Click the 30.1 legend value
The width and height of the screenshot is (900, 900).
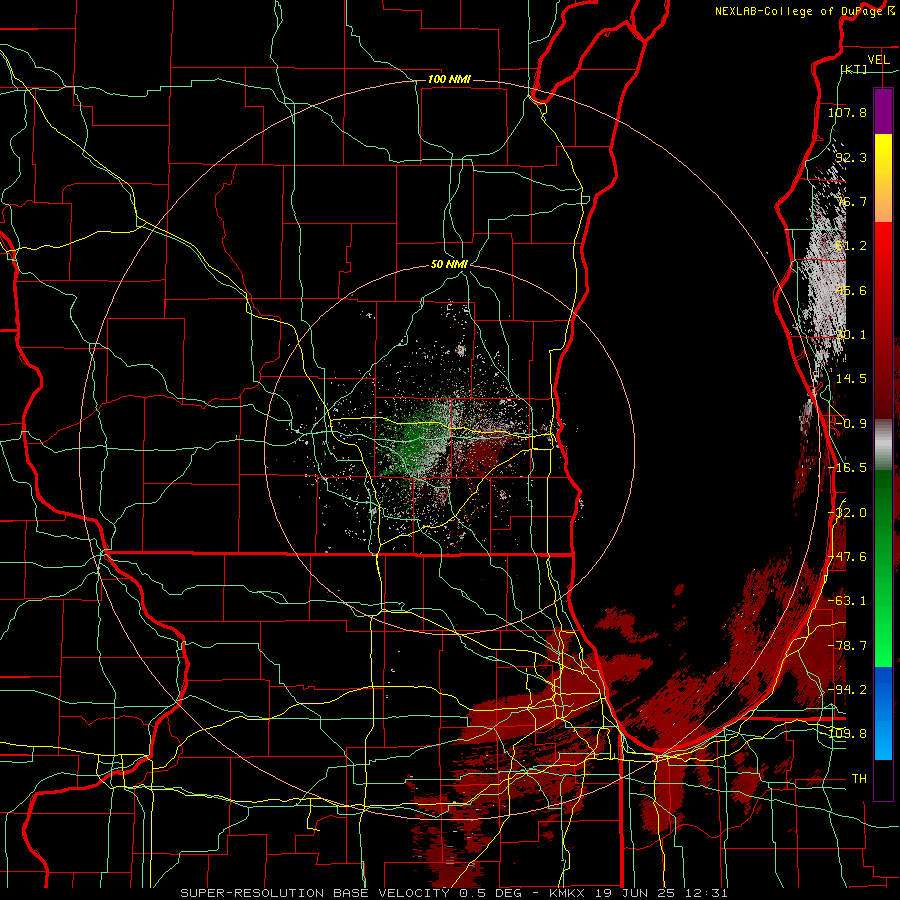click(x=851, y=335)
